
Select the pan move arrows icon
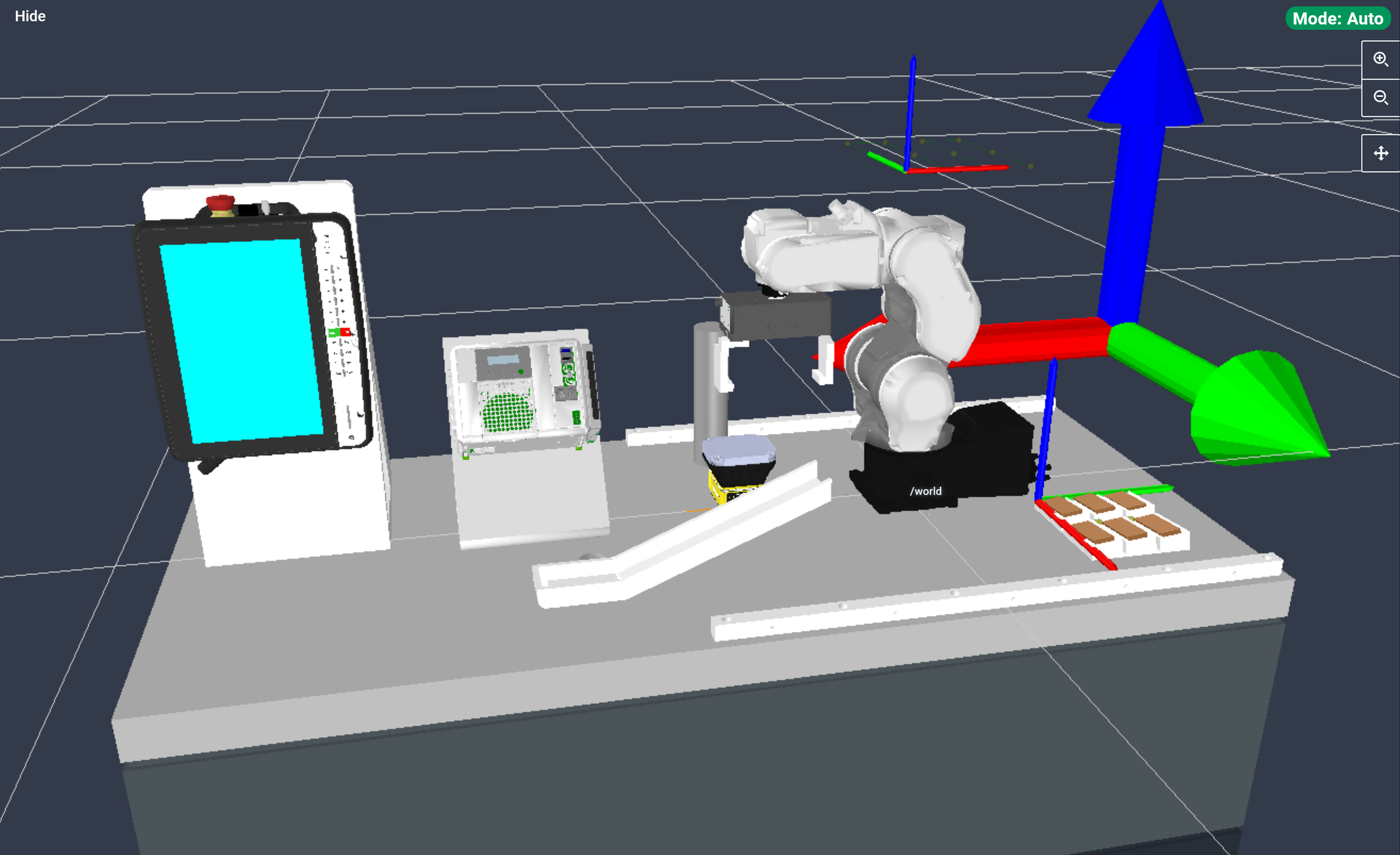click(x=1380, y=153)
